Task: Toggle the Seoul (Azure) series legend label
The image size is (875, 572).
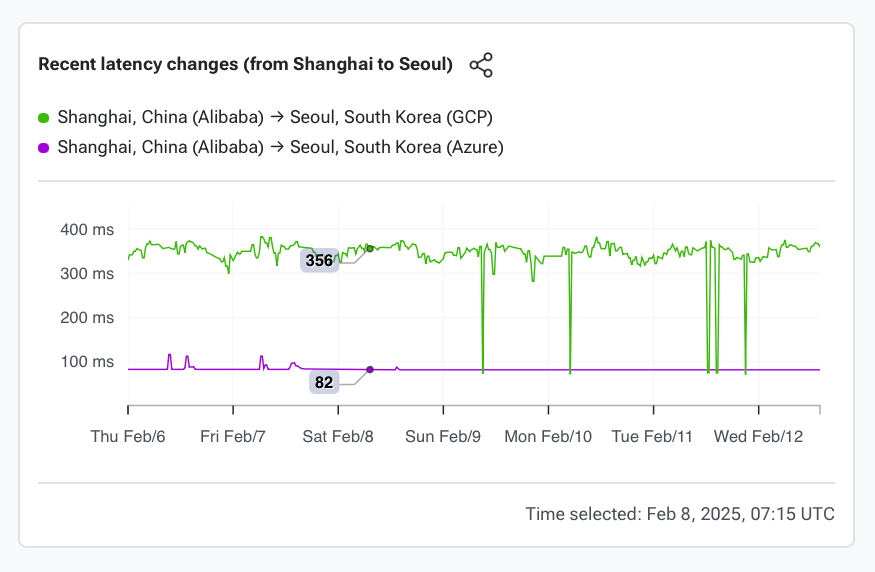Action: tap(280, 148)
